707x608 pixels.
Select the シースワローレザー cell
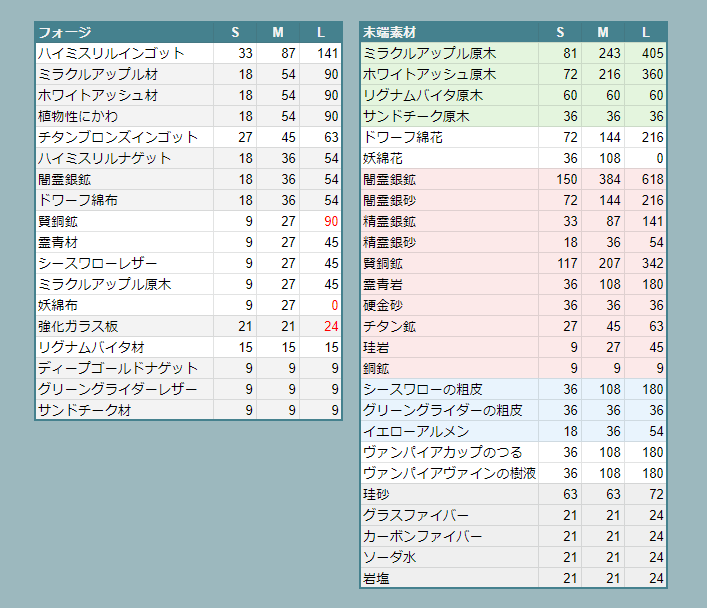pos(124,263)
